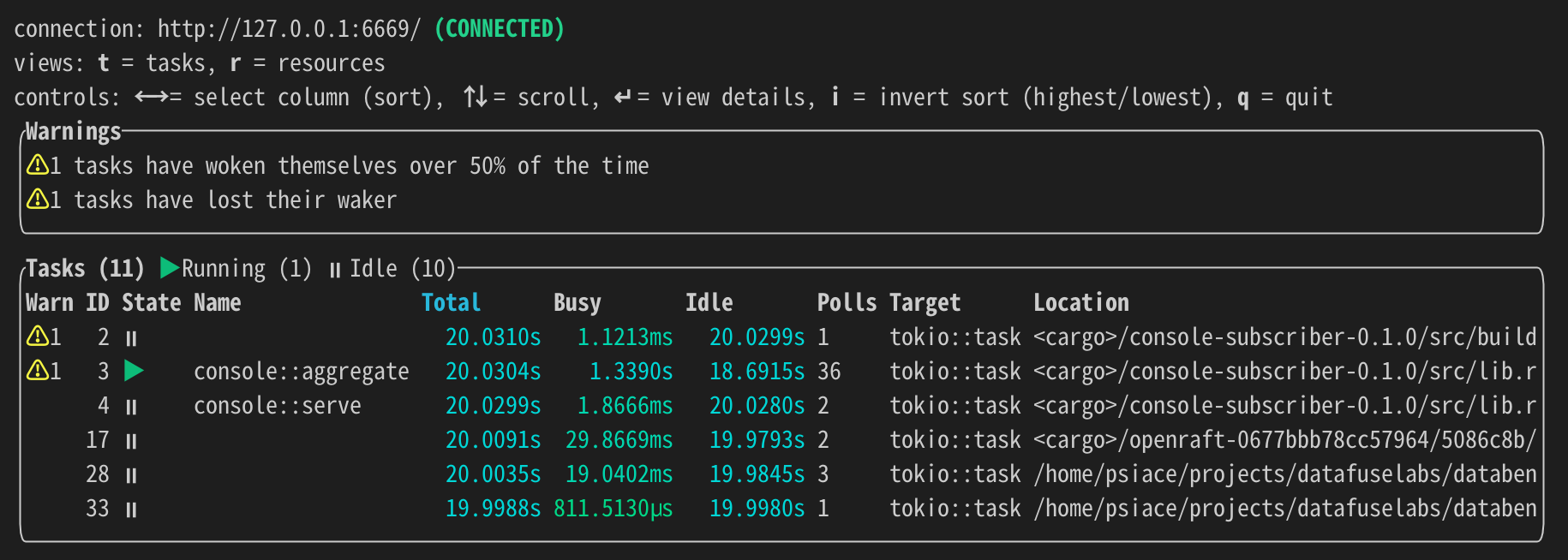Click the idle pause icon for task 2

(x=131, y=338)
